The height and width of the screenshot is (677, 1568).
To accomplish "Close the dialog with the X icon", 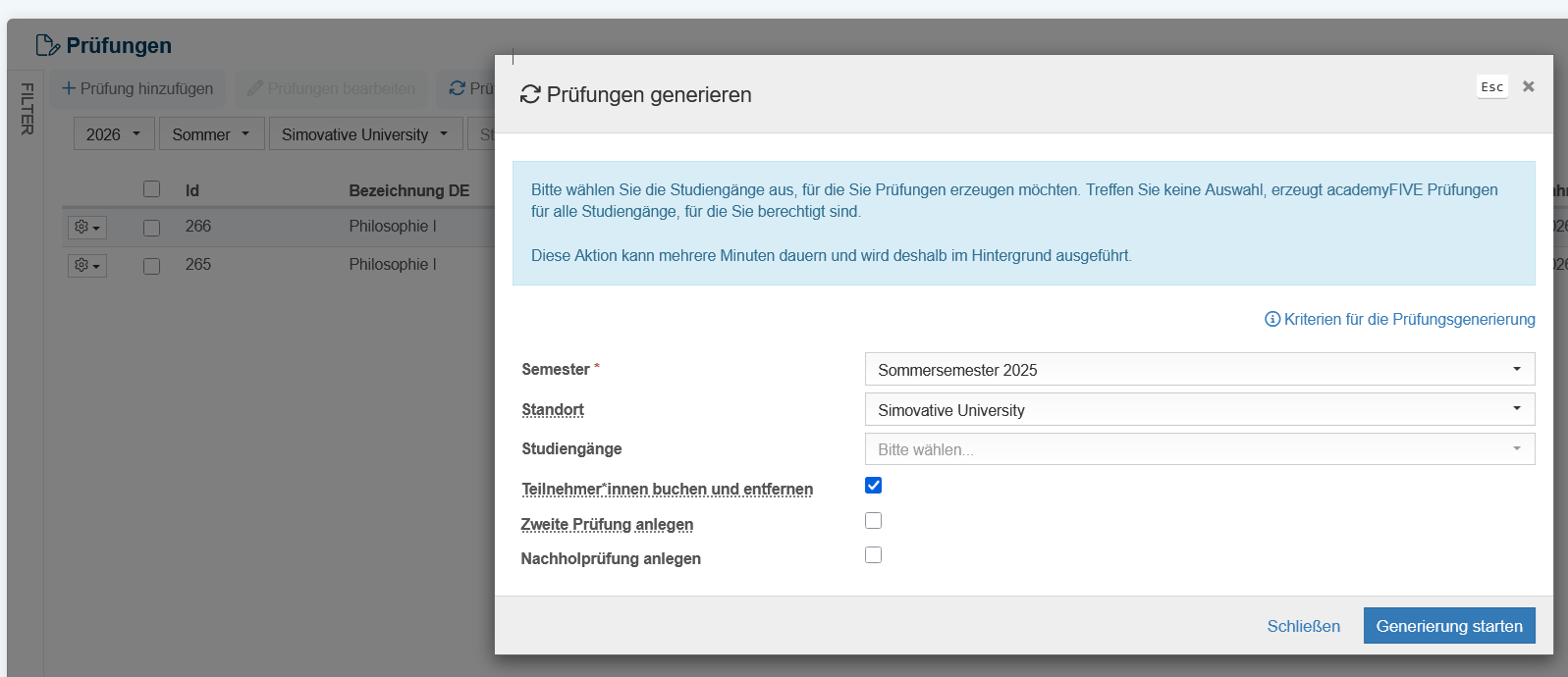I will click(x=1529, y=86).
